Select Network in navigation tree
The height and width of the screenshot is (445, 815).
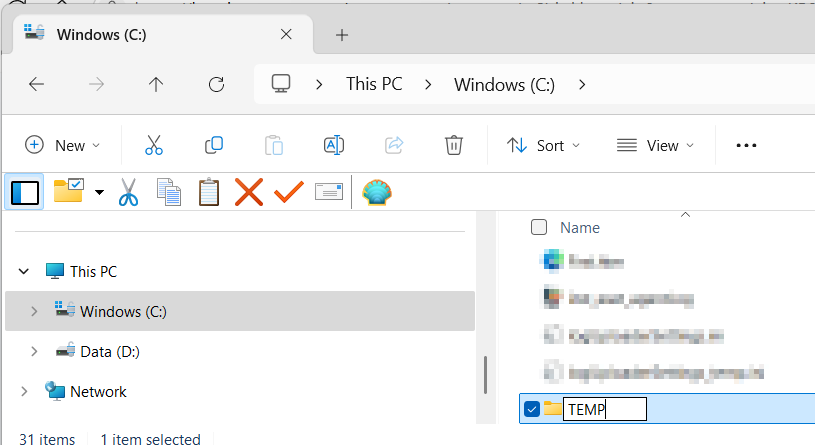pos(98,391)
